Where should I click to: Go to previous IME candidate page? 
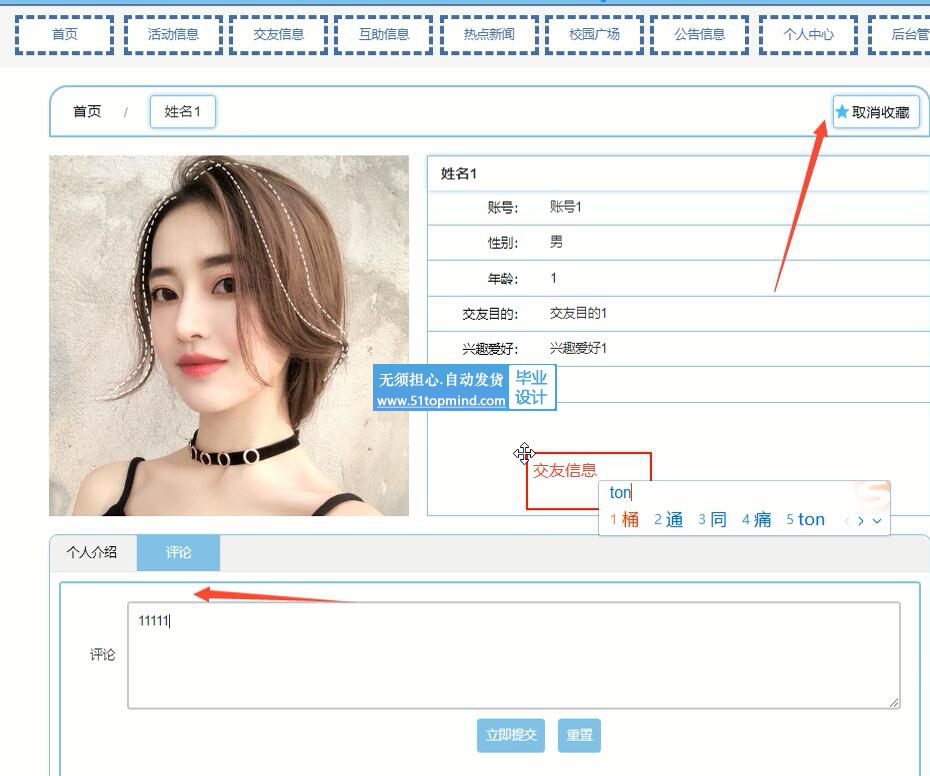point(846,521)
